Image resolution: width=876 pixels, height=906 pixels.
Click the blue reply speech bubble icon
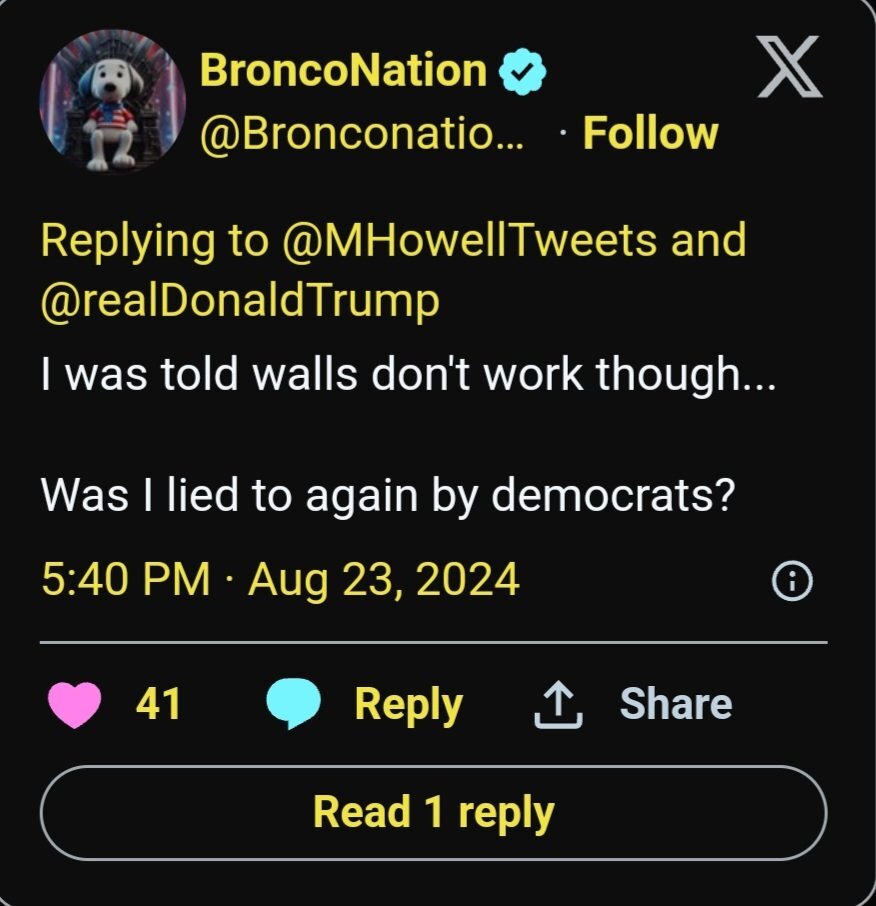point(293,704)
